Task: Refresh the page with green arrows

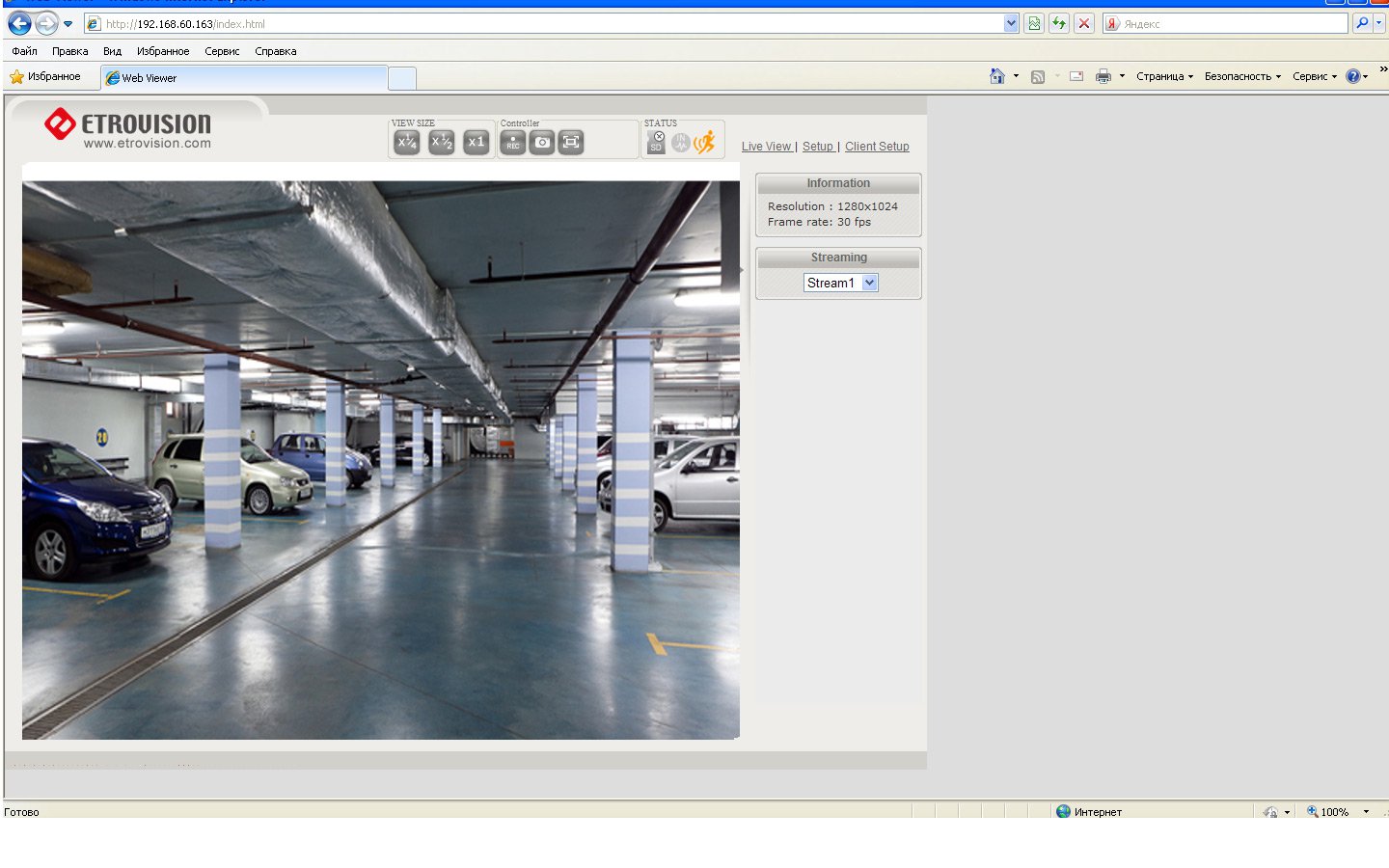Action: [1059, 23]
